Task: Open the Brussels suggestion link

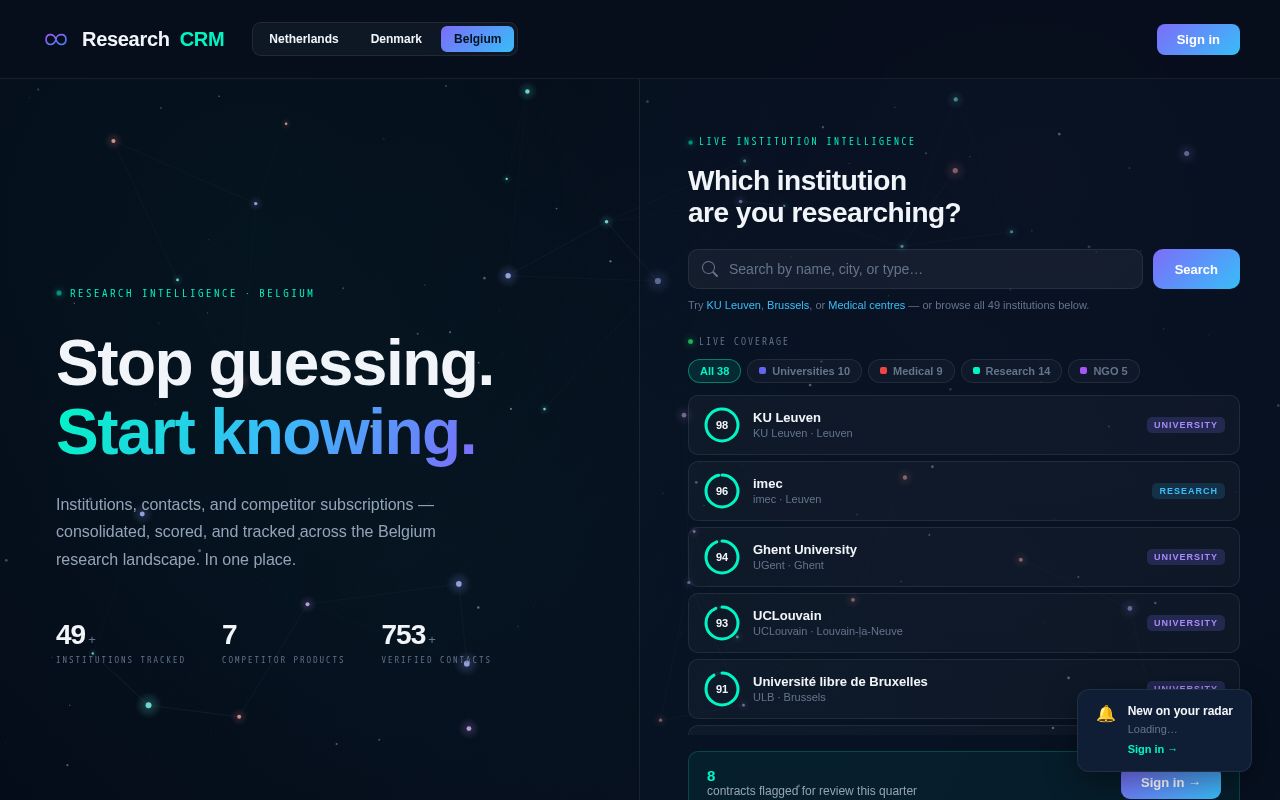Action: (788, 305)
